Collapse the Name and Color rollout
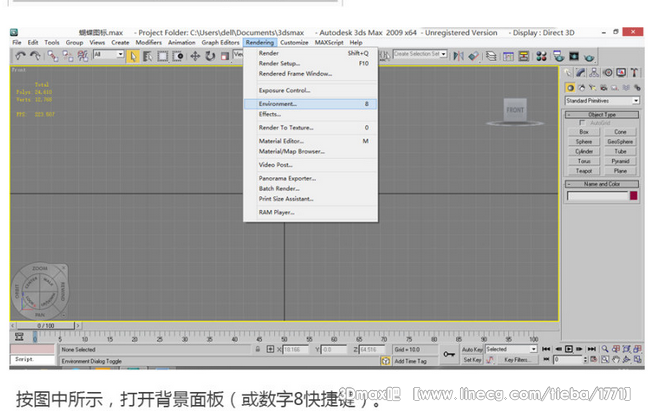The height and width of the screenshot is (411, 660). point(602,184)
